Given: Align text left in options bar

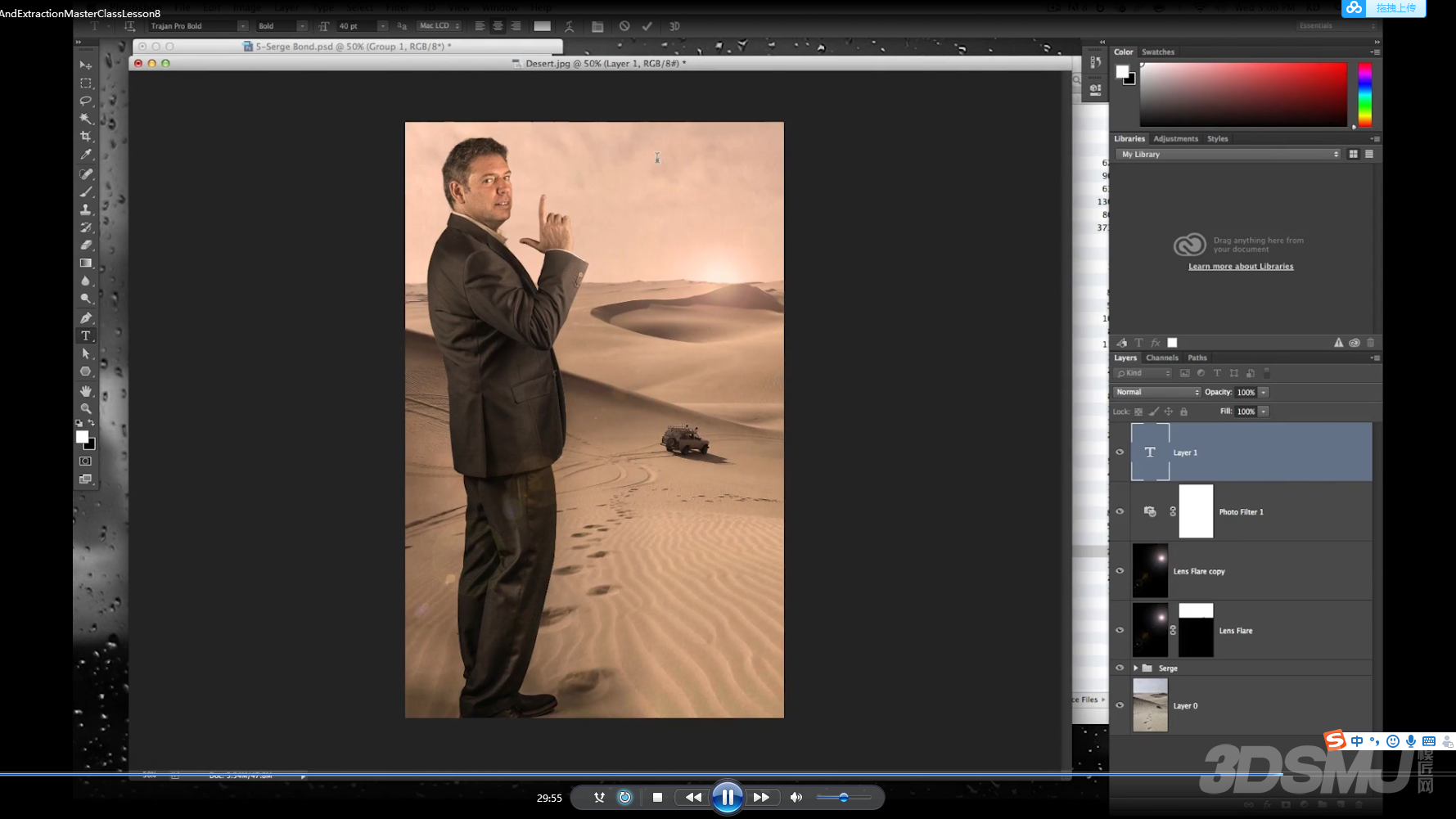Looking at the screenshot, I should (x=480, y=26).
